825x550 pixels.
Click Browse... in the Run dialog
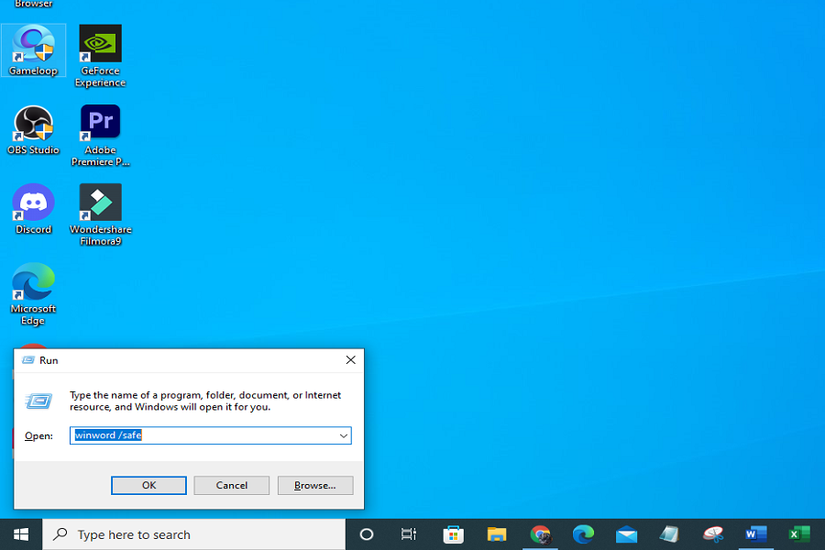pos(315,485)
